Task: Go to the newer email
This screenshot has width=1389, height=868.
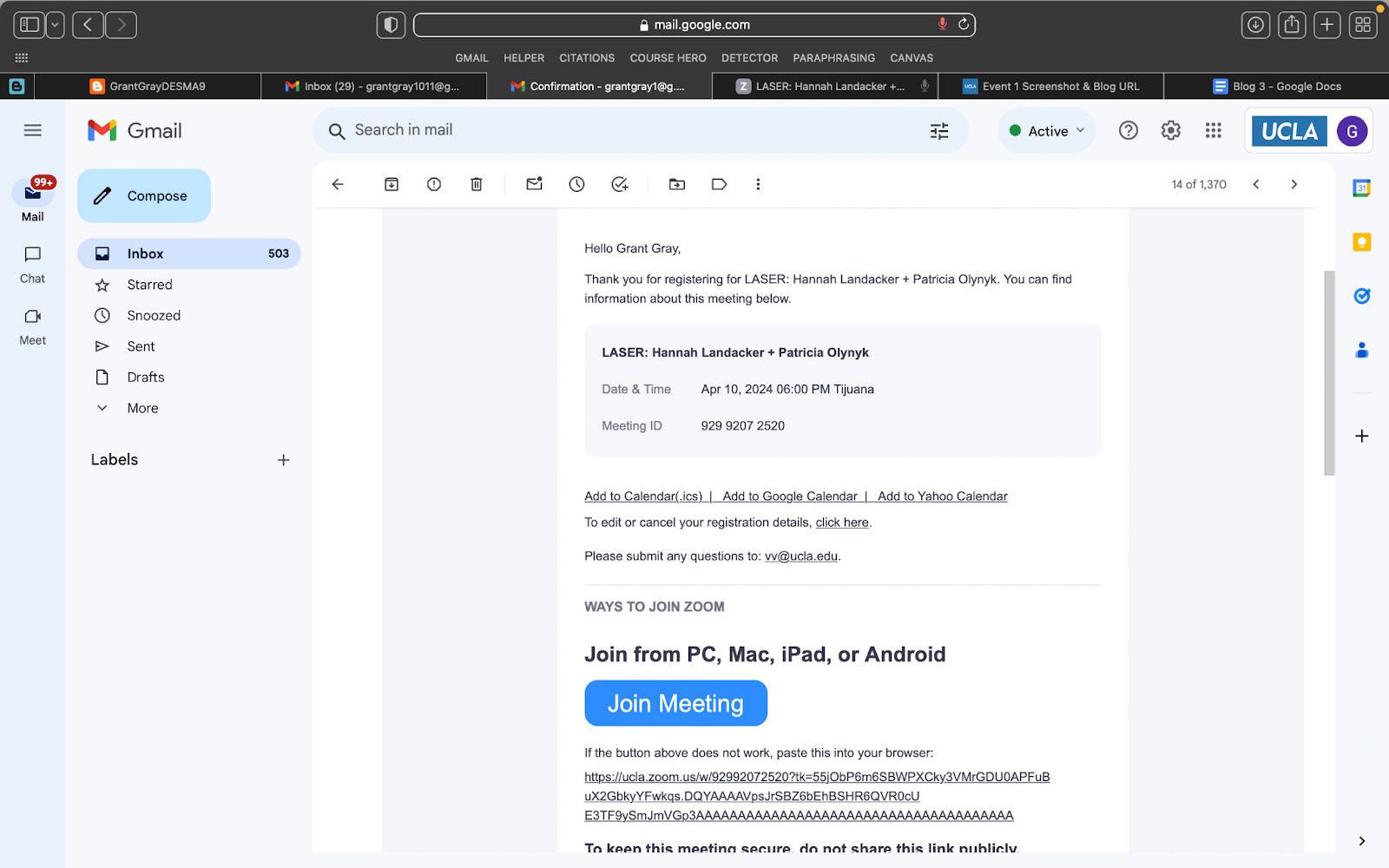Action: 1256,184
